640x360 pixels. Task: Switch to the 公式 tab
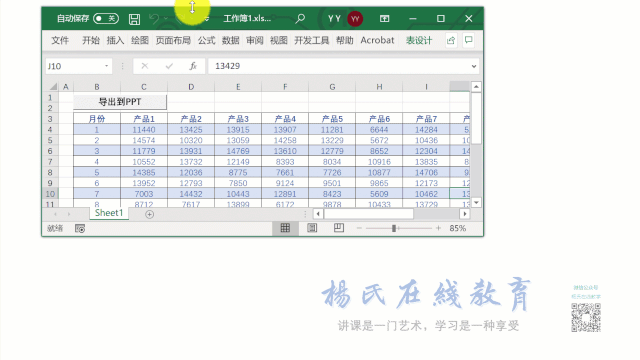[x=207, y=40]
